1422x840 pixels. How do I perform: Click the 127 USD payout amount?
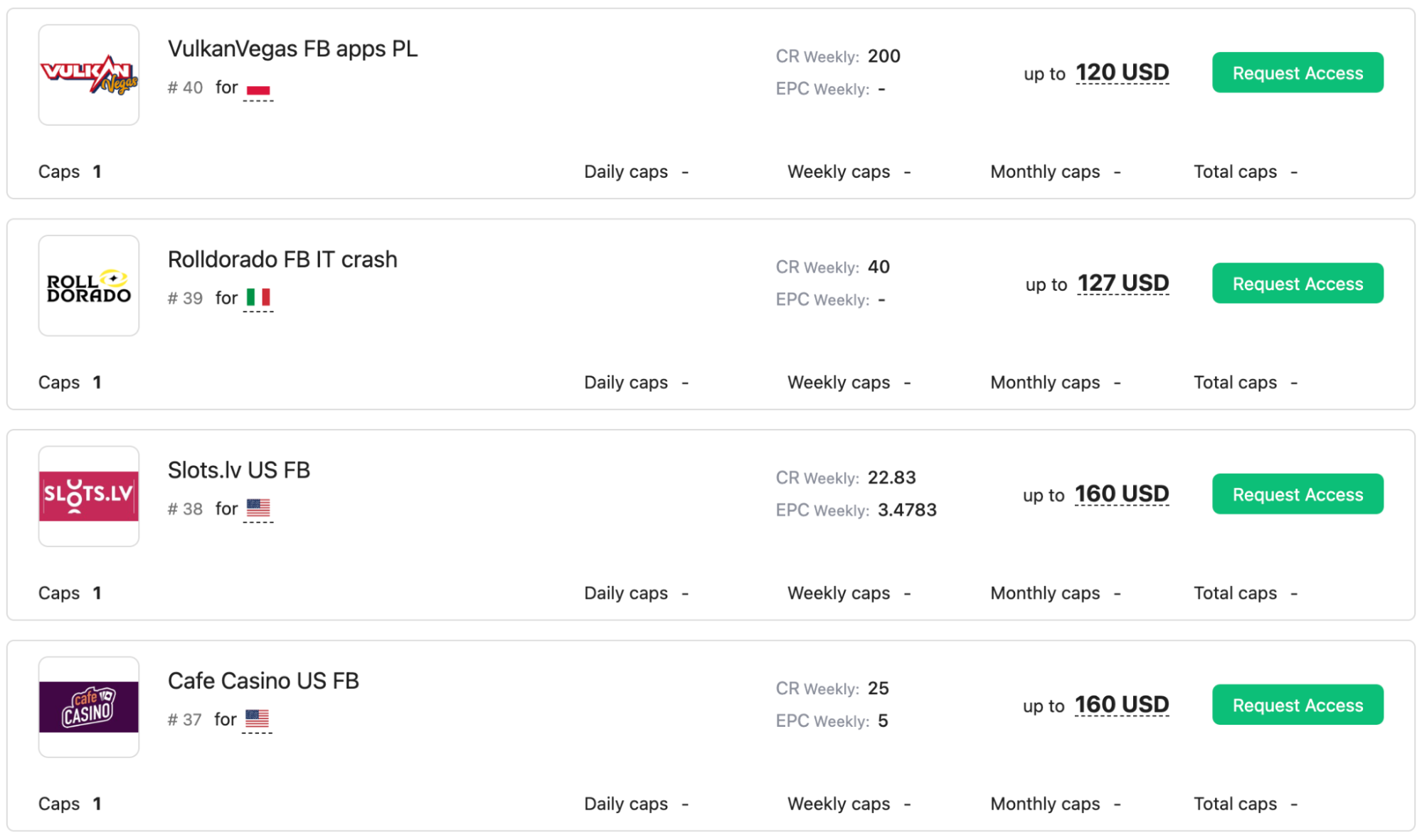[1123, 283]
